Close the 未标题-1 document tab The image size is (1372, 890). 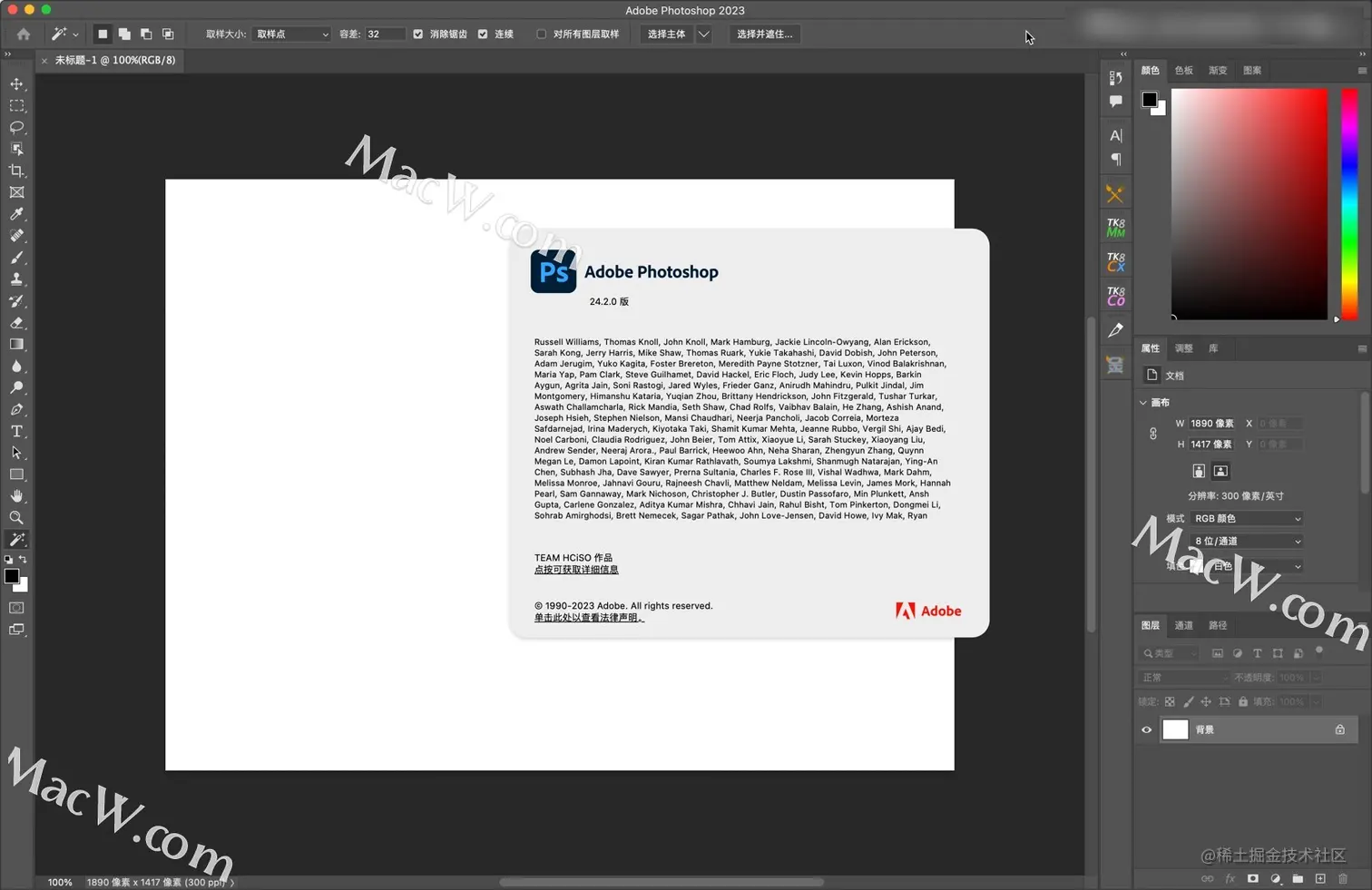(44, 61)
